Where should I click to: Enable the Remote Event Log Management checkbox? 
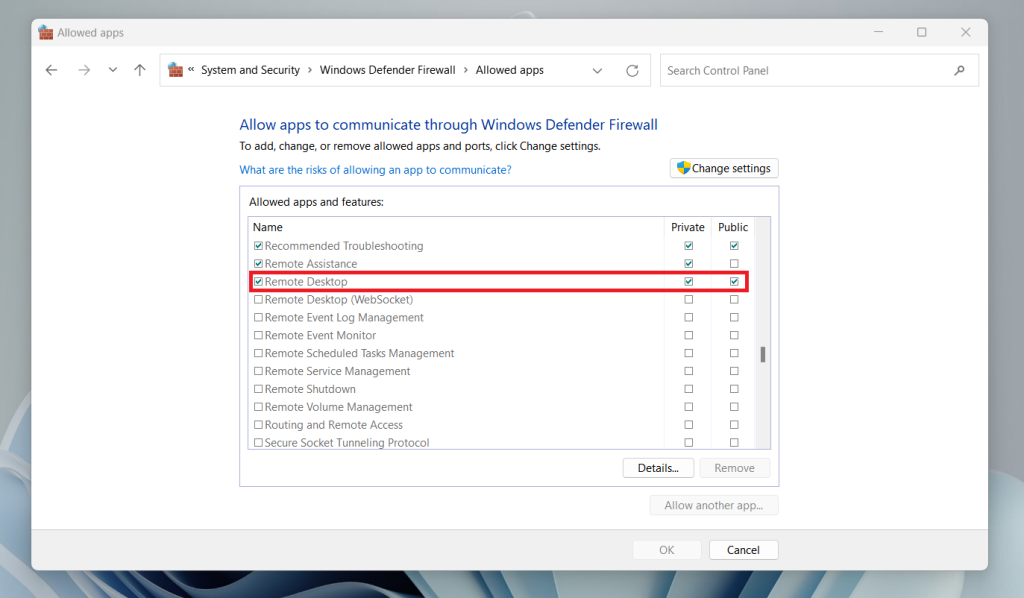coord(258,317)
